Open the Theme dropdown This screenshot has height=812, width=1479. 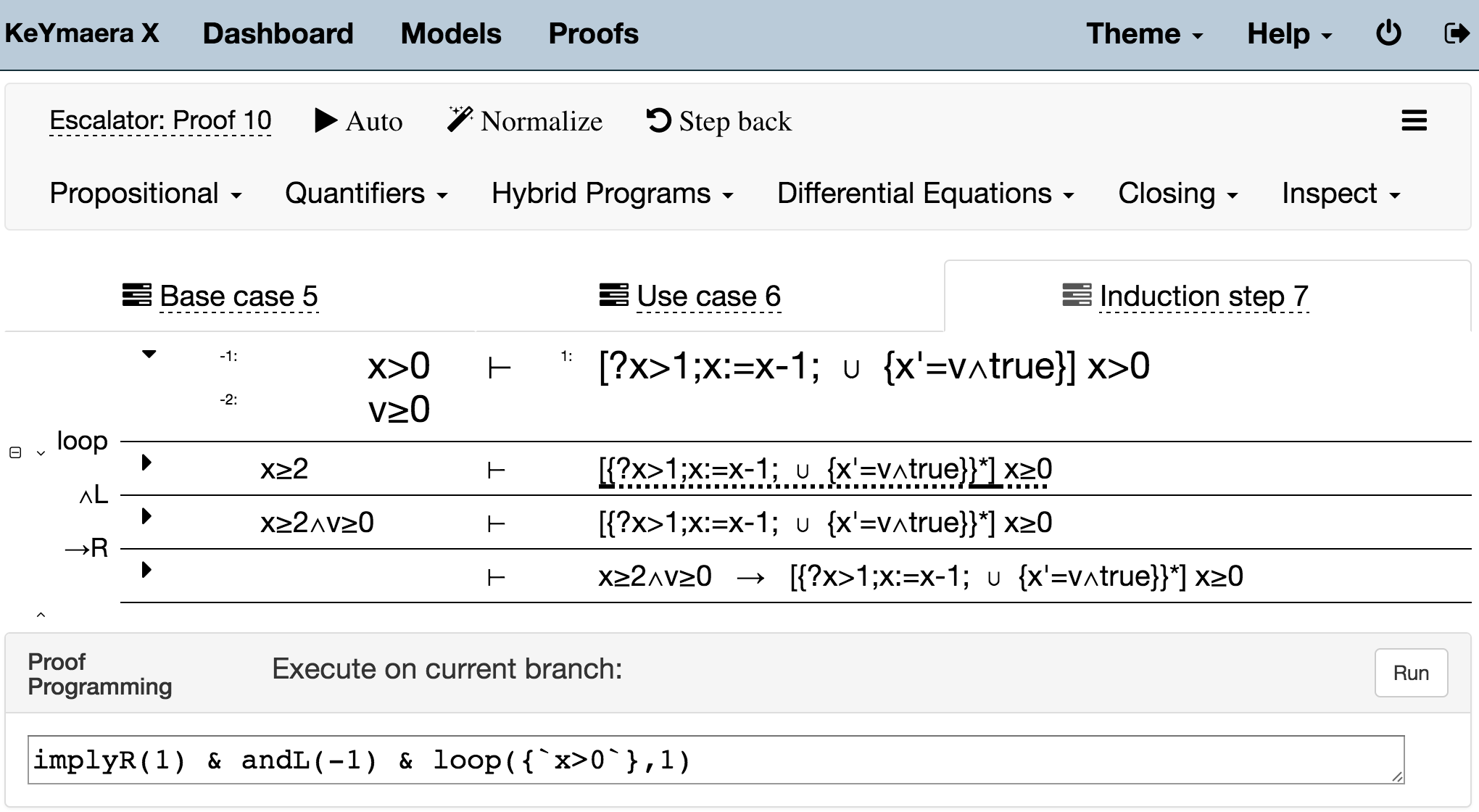(x=1143, y=34)
